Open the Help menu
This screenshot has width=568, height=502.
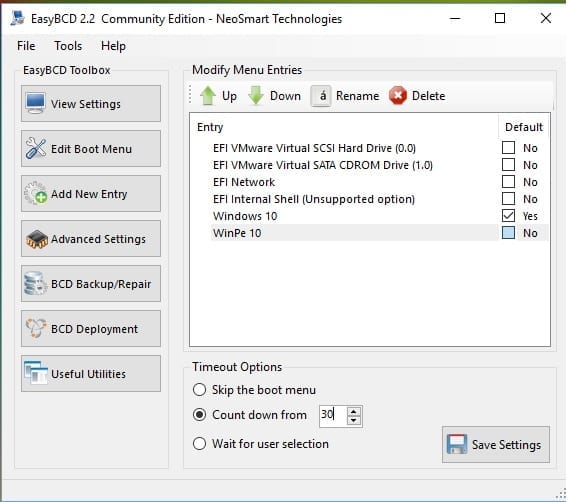113,46
